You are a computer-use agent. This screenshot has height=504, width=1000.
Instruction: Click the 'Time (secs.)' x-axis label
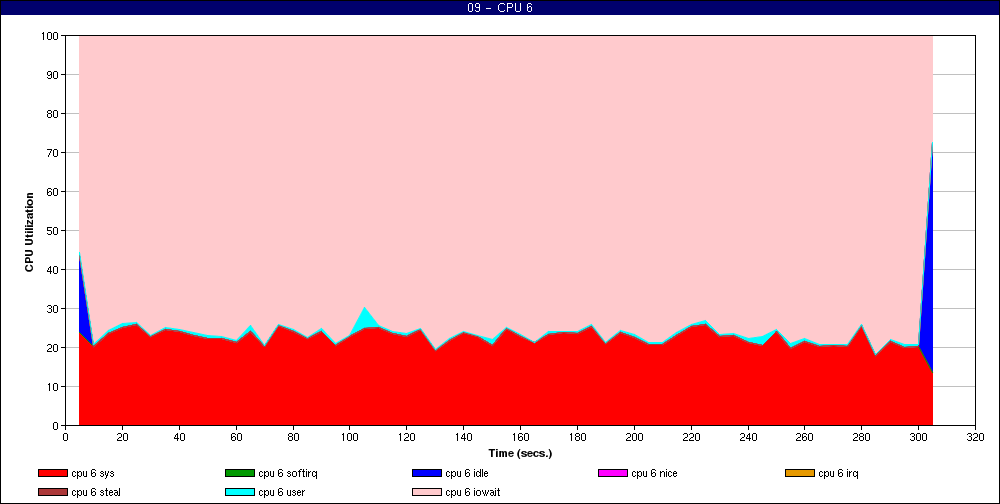pyautogui.click(x=520, y=454)
